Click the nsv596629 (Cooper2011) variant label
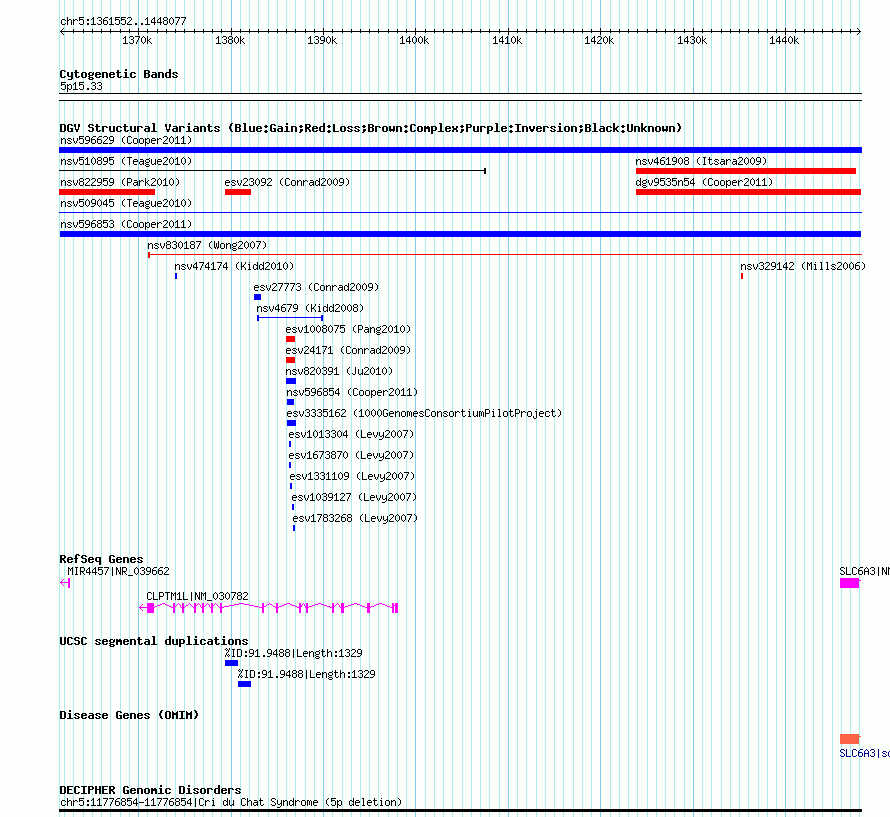 (126, 140)
